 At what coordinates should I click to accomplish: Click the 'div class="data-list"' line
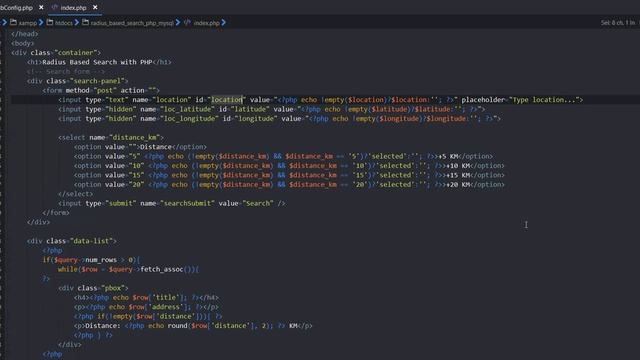click(x=71, y=241)
